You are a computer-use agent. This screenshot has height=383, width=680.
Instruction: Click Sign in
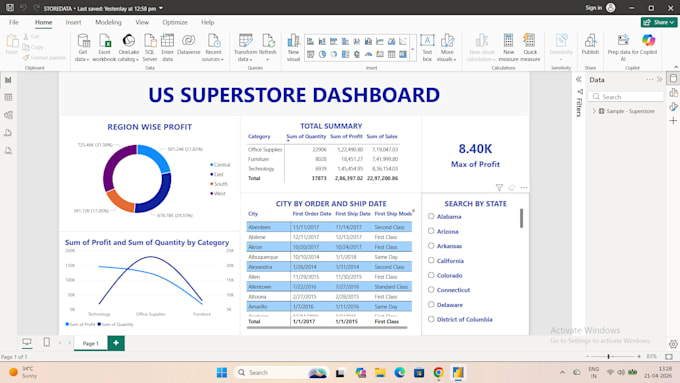(593, 8)
